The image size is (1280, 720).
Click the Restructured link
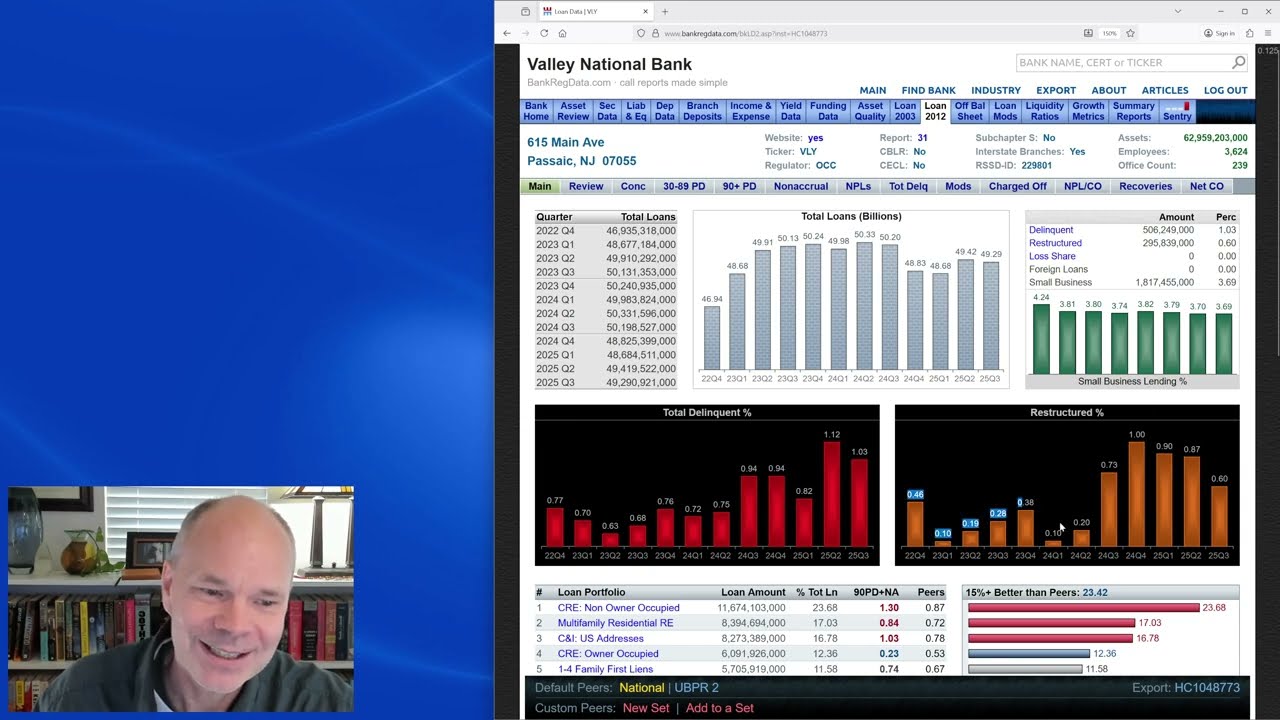1055,243
